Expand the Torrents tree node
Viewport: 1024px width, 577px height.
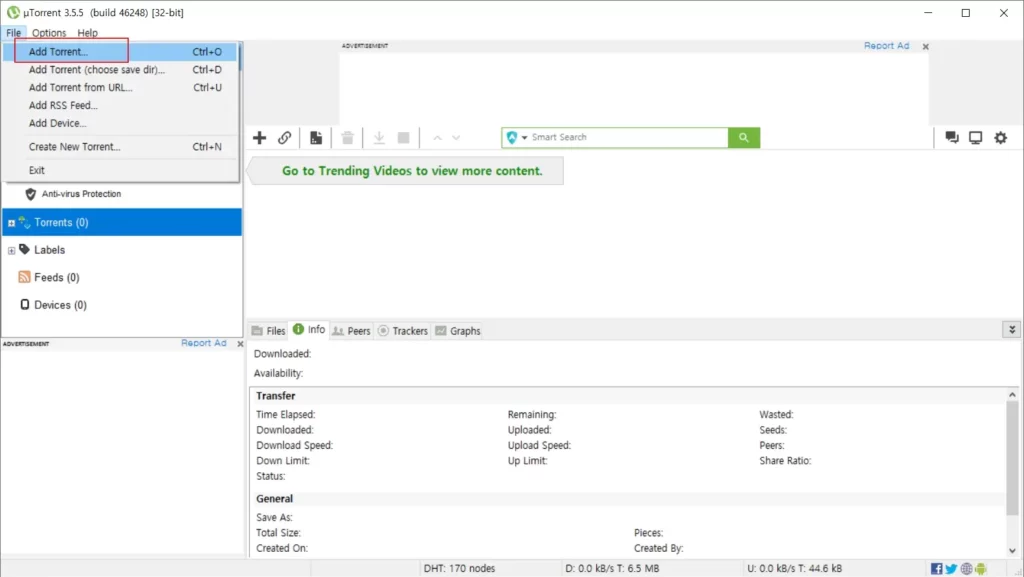pyautogui.click(x=11, y=223)
